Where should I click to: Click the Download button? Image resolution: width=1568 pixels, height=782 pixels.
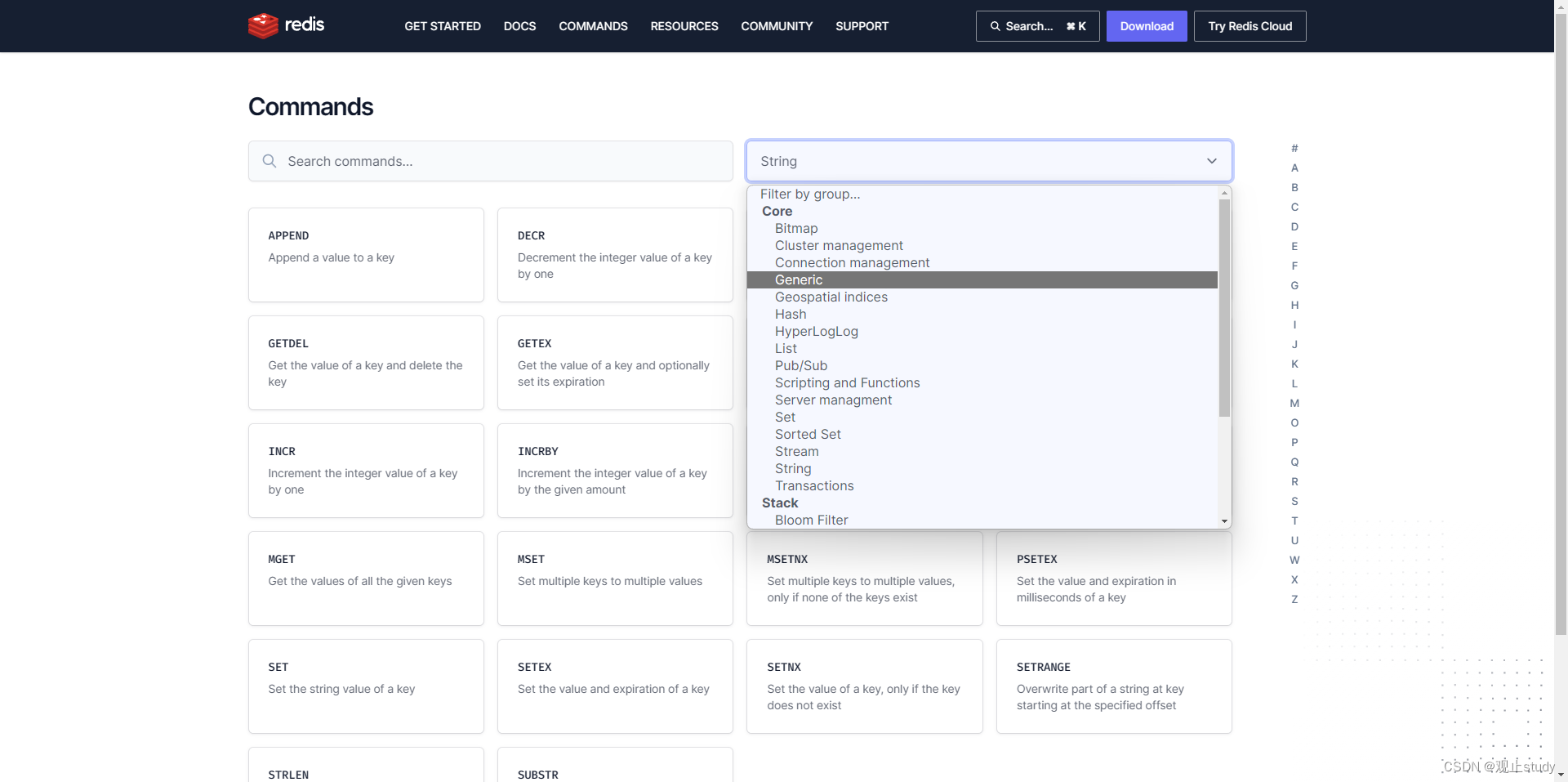[1147, 26]
